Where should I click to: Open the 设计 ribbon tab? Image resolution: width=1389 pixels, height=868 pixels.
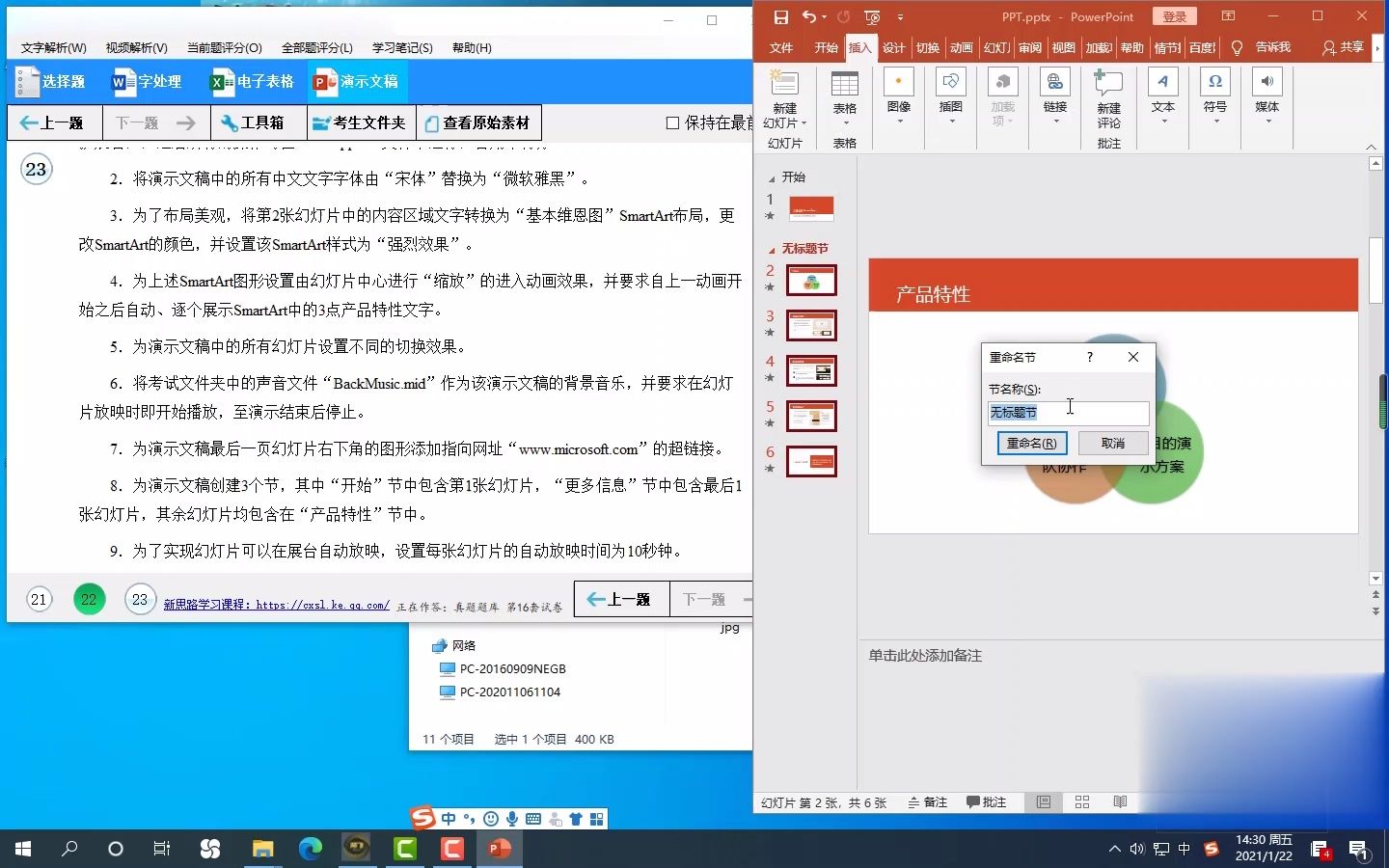[892, 47]
